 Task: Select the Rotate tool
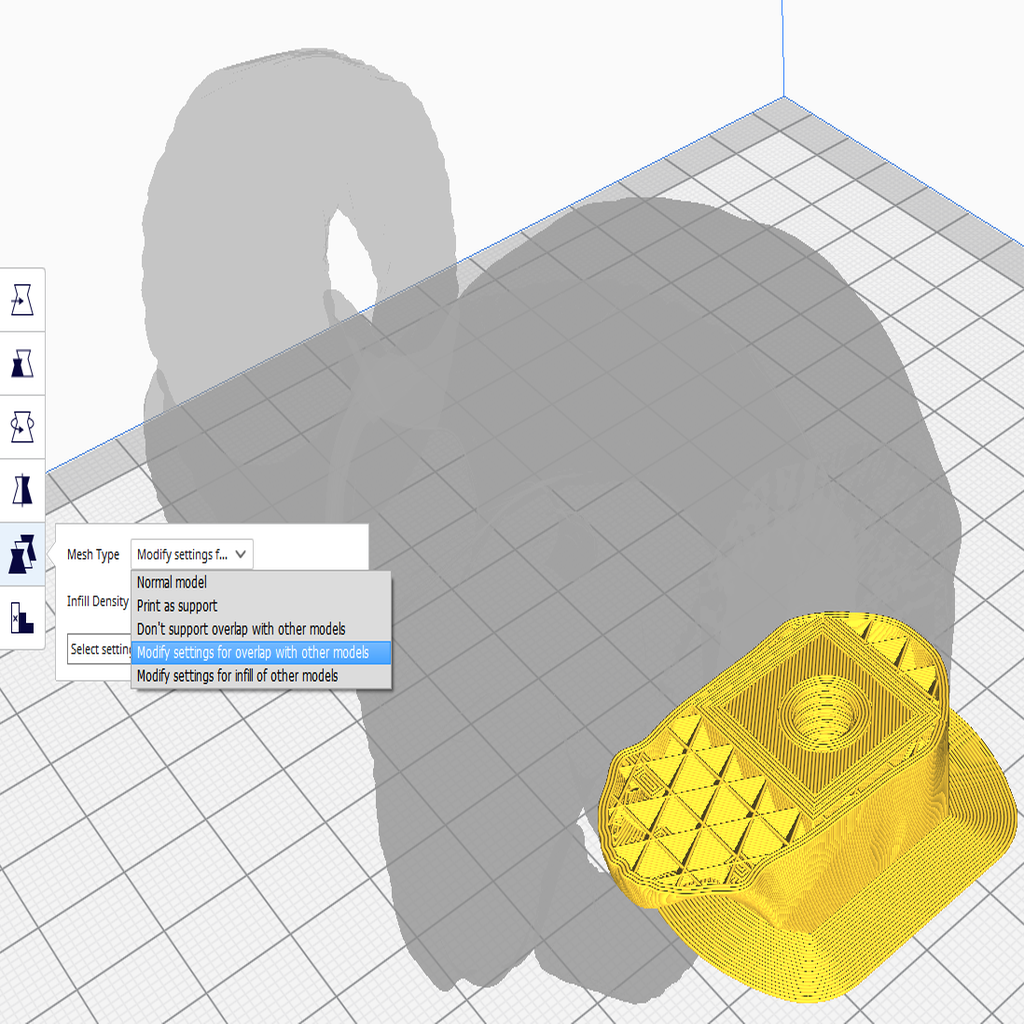[x=22, y=427]
